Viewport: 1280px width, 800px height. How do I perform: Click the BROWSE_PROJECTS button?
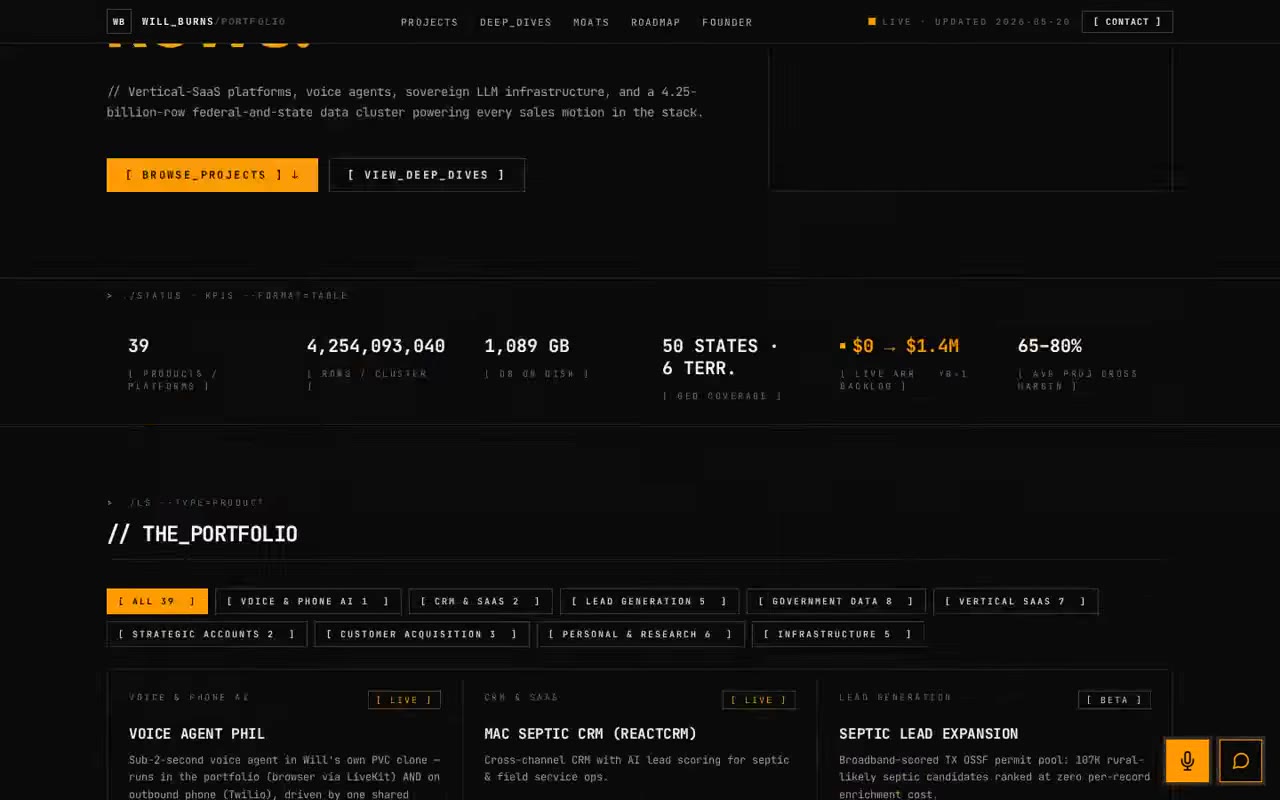[x=212, y=175]
